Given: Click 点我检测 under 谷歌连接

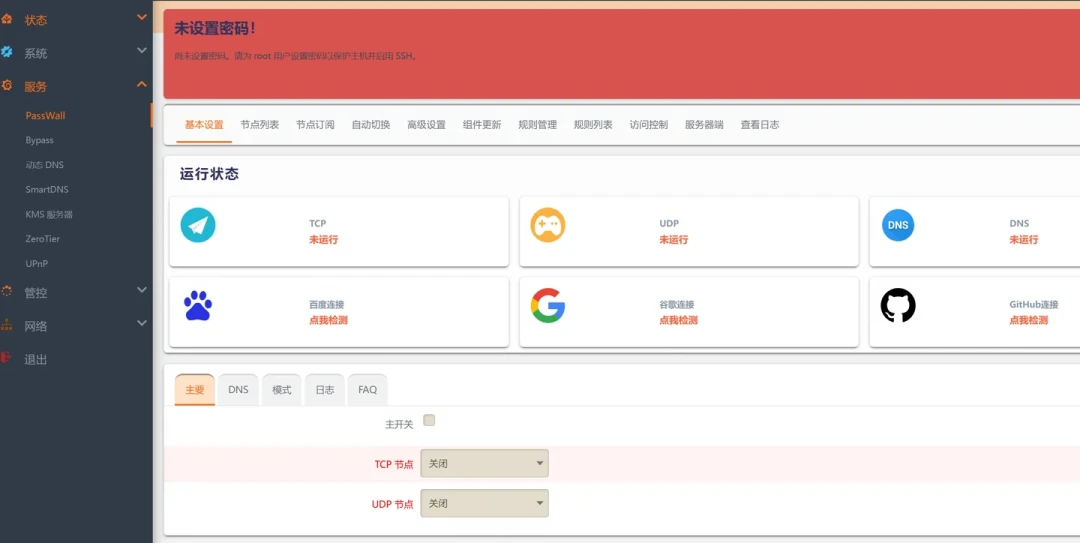Looking at the screenshot, I should click(678, 320).
